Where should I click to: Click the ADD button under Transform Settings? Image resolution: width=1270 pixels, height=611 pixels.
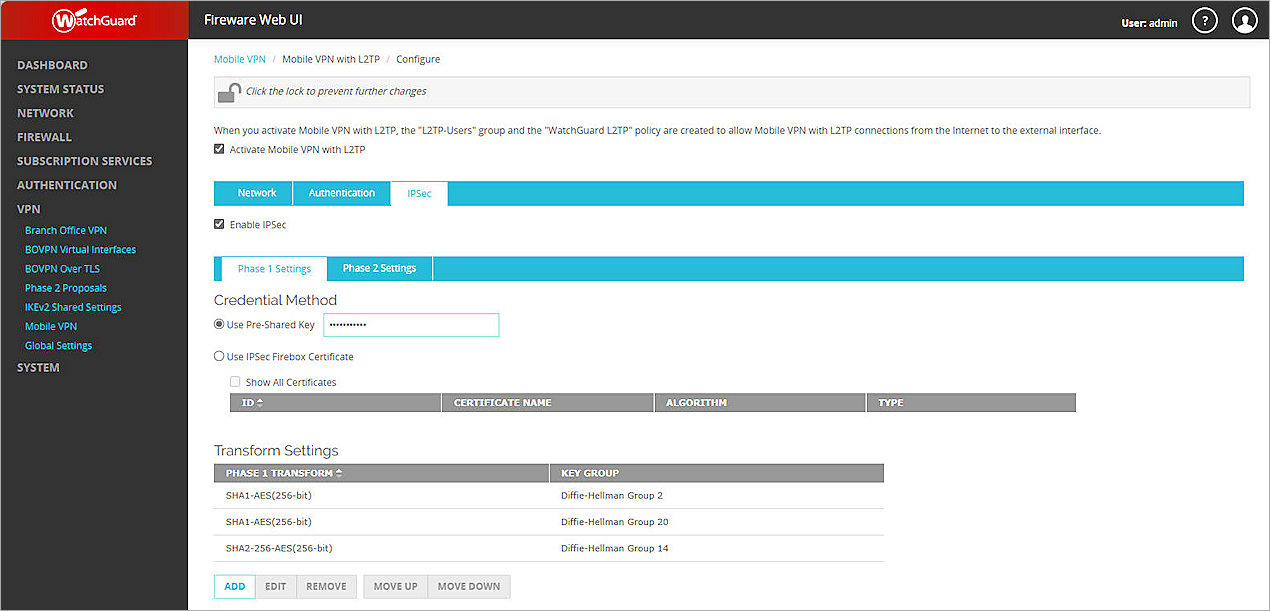tap(234, 586)
